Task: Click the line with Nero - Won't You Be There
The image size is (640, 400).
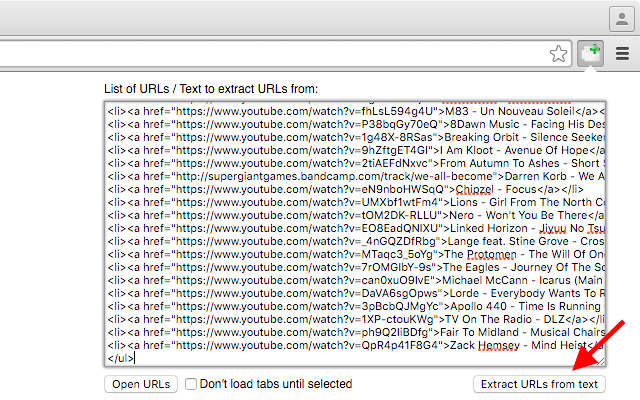Action: (x=356, y=216)
